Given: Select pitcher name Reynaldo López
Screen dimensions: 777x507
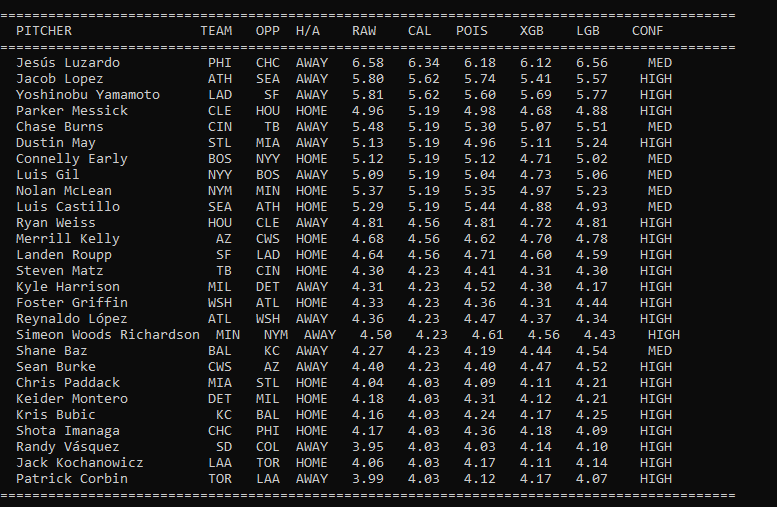Looking at the screenshot, I should click(x=72, y=319).
